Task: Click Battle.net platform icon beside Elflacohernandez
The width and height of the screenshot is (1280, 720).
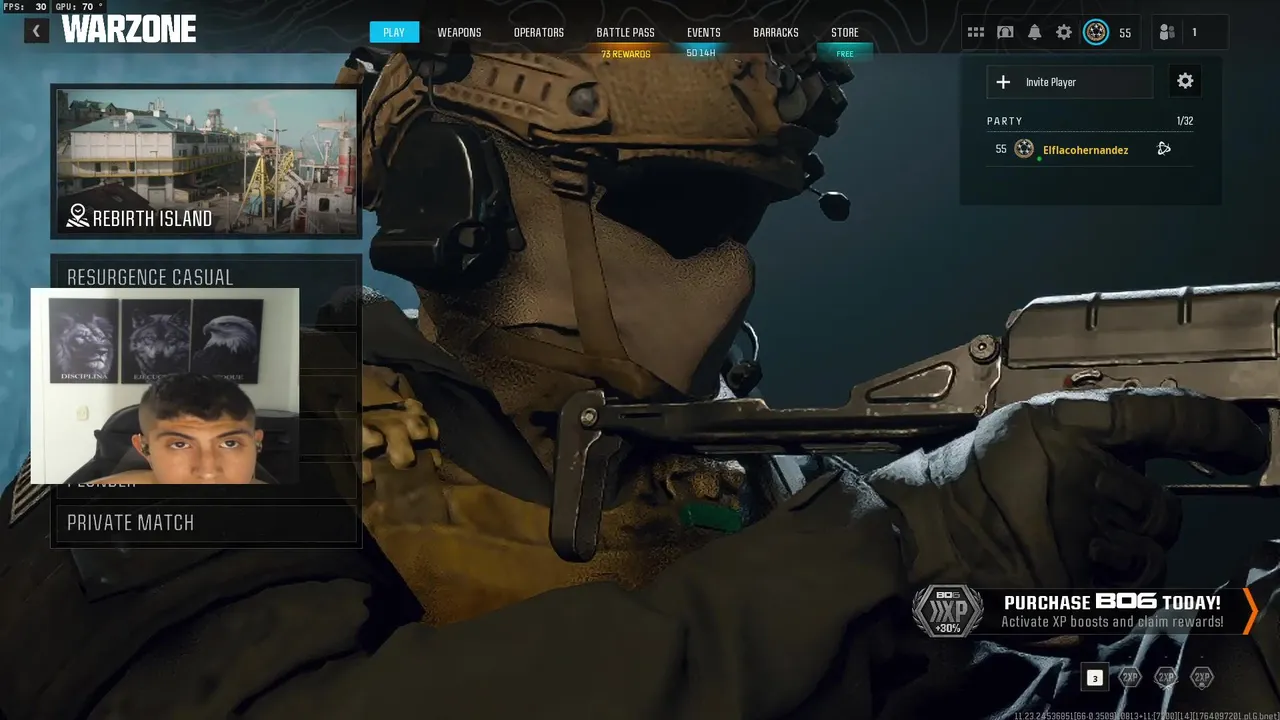Action: (1164, 149)
